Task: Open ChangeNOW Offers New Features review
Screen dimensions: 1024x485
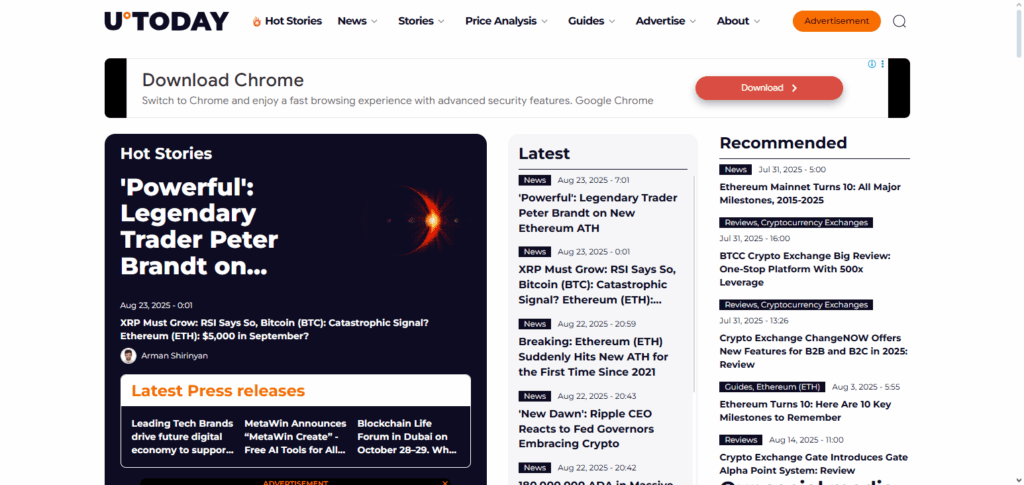Action: [x=813, y=351]
